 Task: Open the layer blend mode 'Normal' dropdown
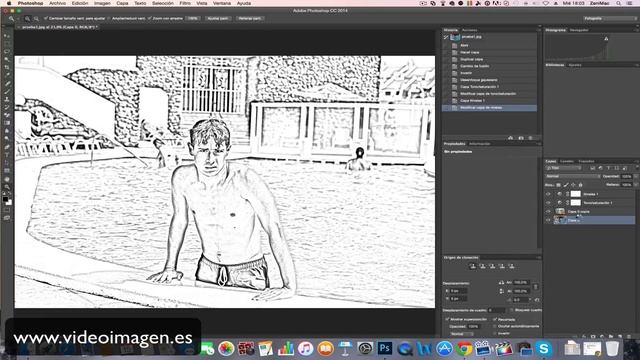[573, 176]
